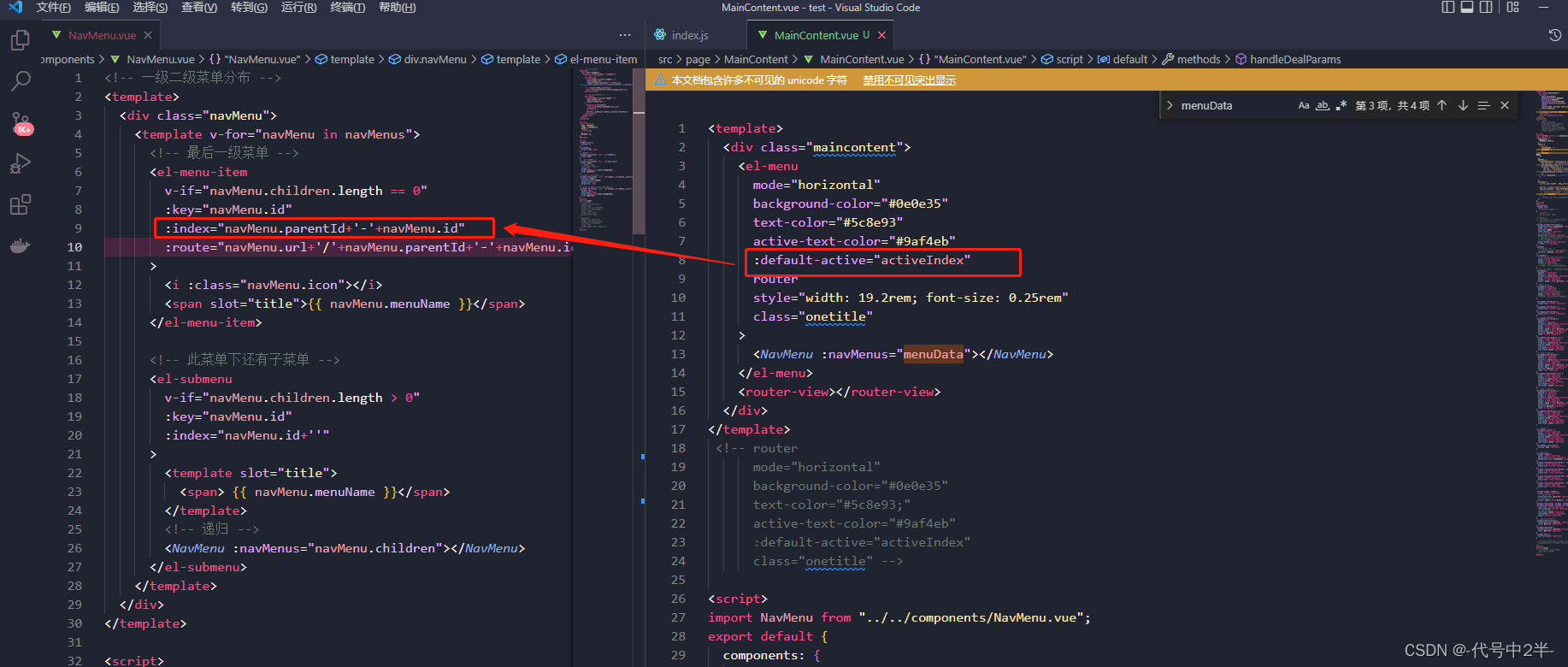Go to previous match in find widget
This screenshot has height=667, width=1568.
click(x=1442, y=105)
